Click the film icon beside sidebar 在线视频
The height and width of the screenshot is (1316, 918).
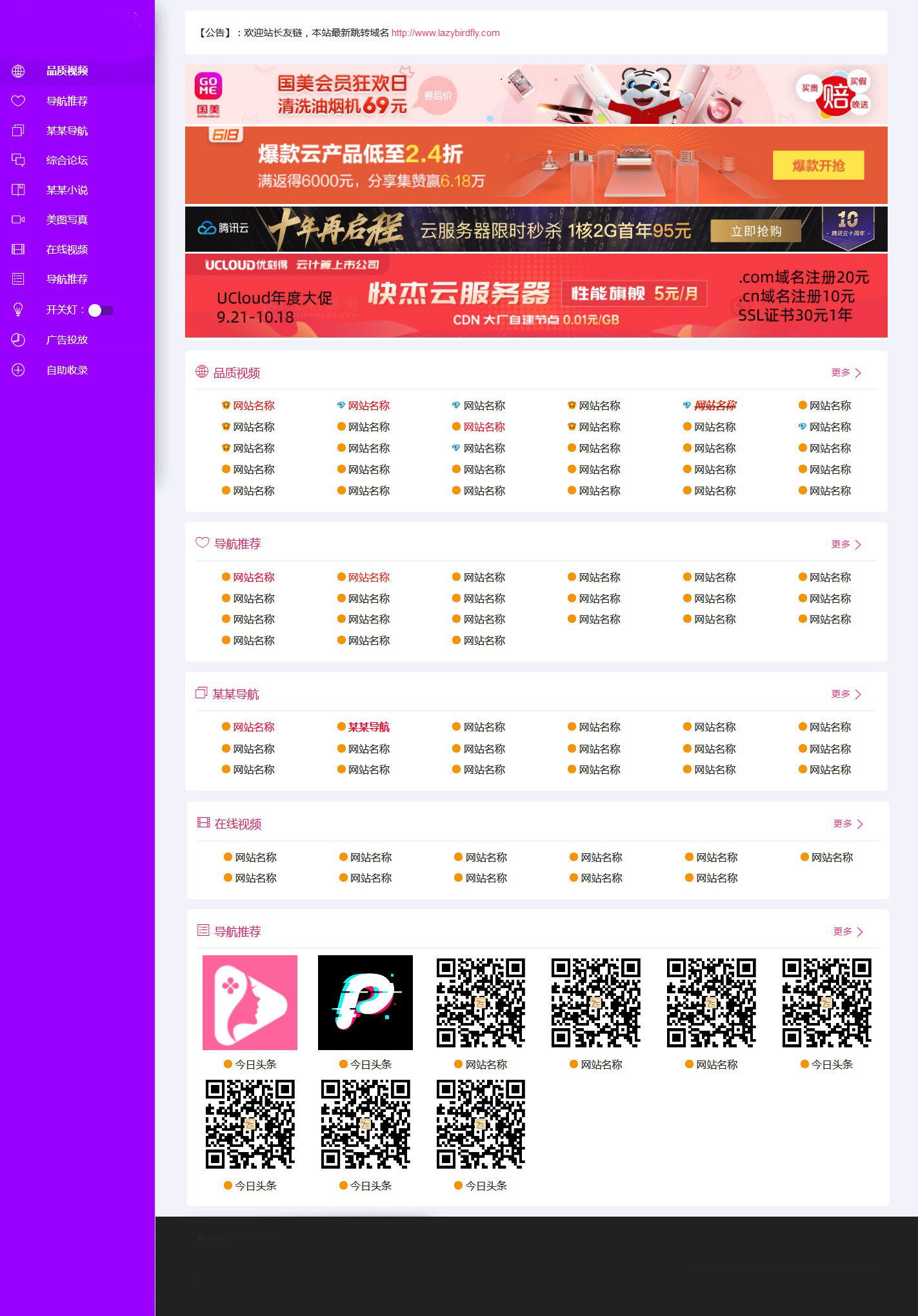18,249
